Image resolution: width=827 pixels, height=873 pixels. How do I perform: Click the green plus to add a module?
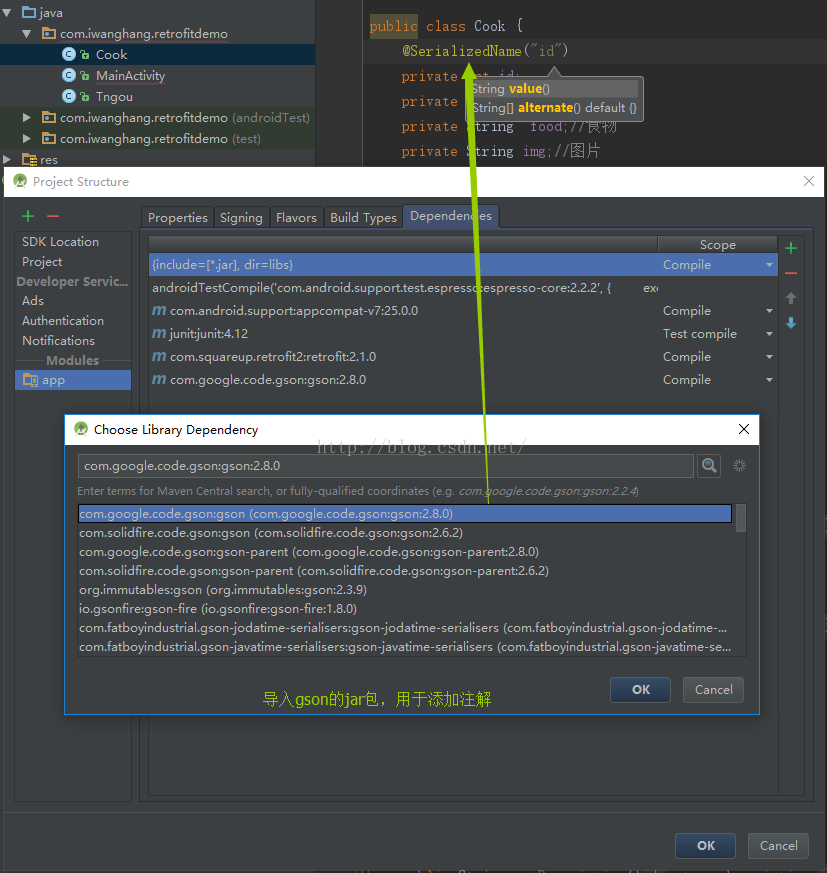pyautogui.click(x=28, y=216)
